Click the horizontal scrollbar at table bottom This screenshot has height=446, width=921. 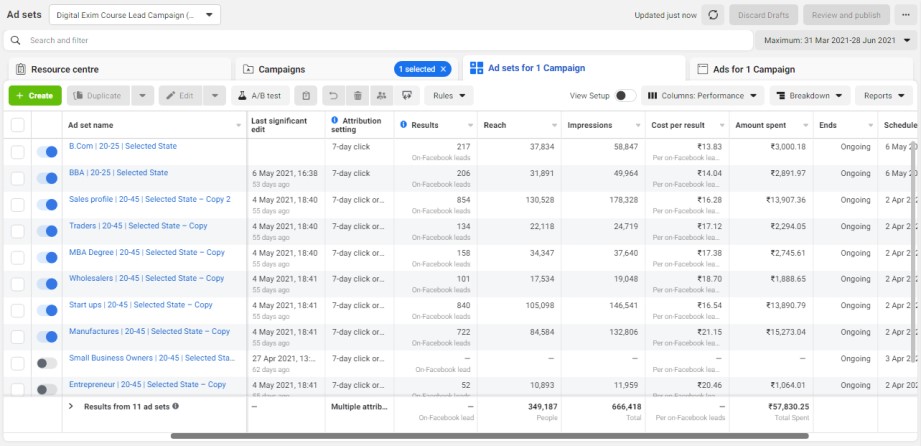(x=489, y=436)
